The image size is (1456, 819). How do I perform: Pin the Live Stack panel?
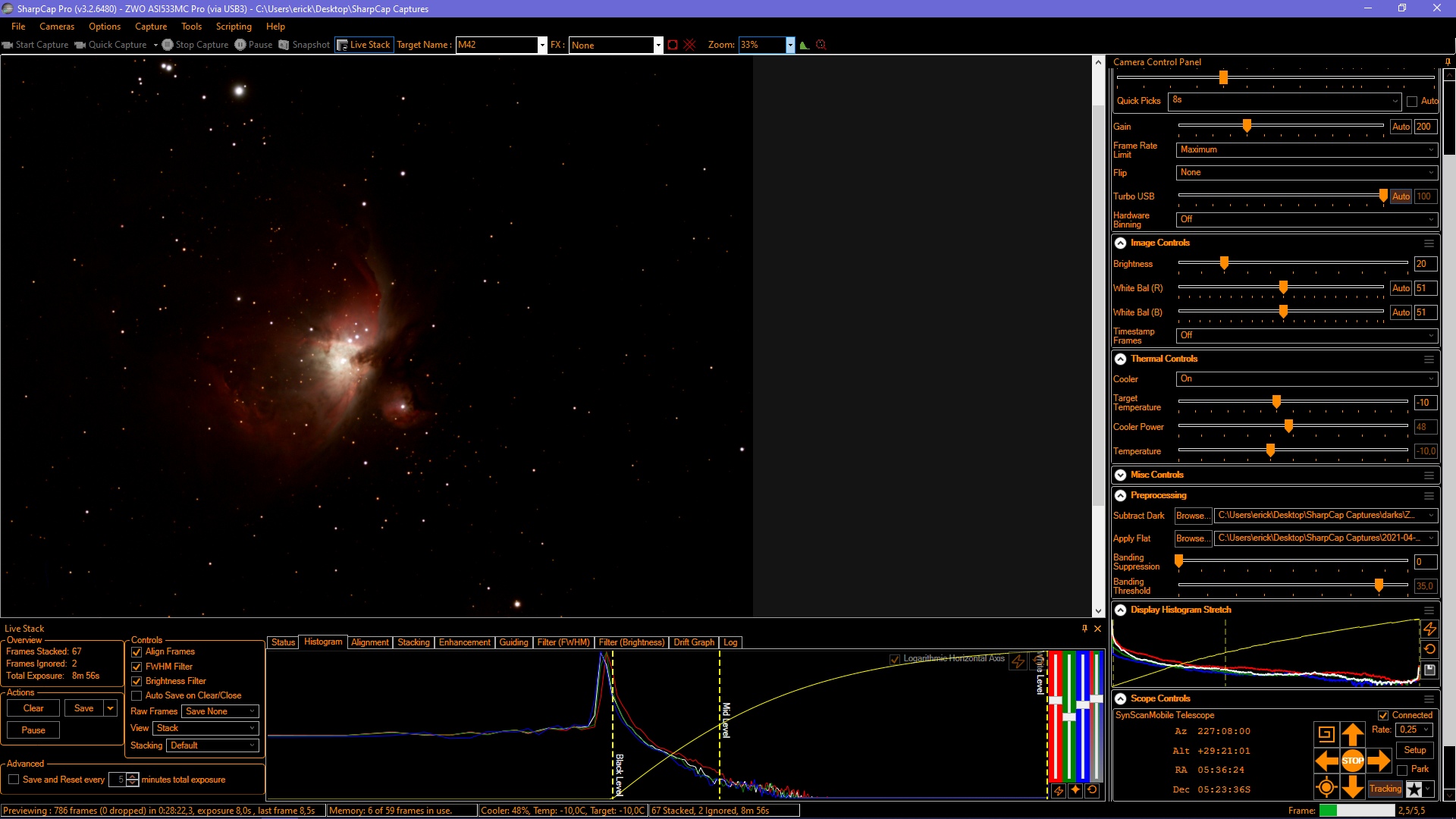(1084, 628)
